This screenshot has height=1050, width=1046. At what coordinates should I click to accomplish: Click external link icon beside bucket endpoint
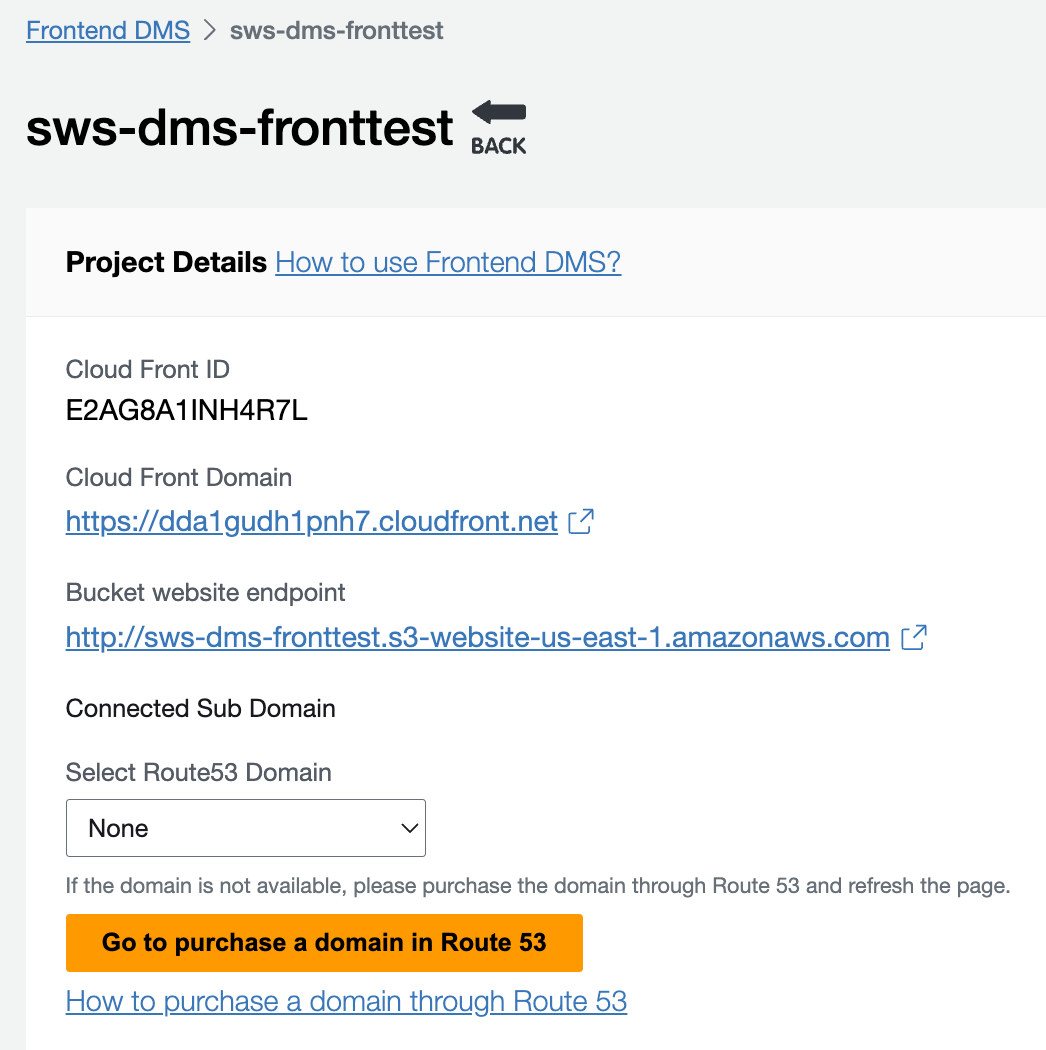[x=913, y=637]
